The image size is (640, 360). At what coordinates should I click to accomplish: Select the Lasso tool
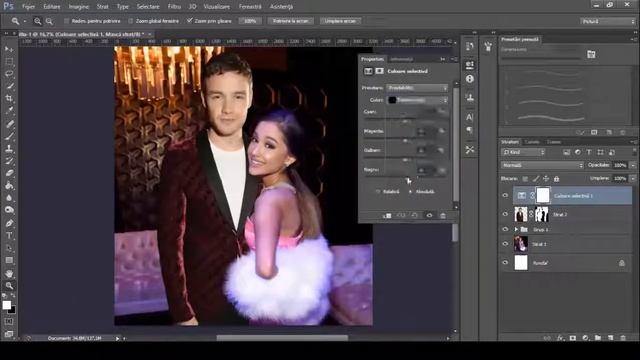9,74
